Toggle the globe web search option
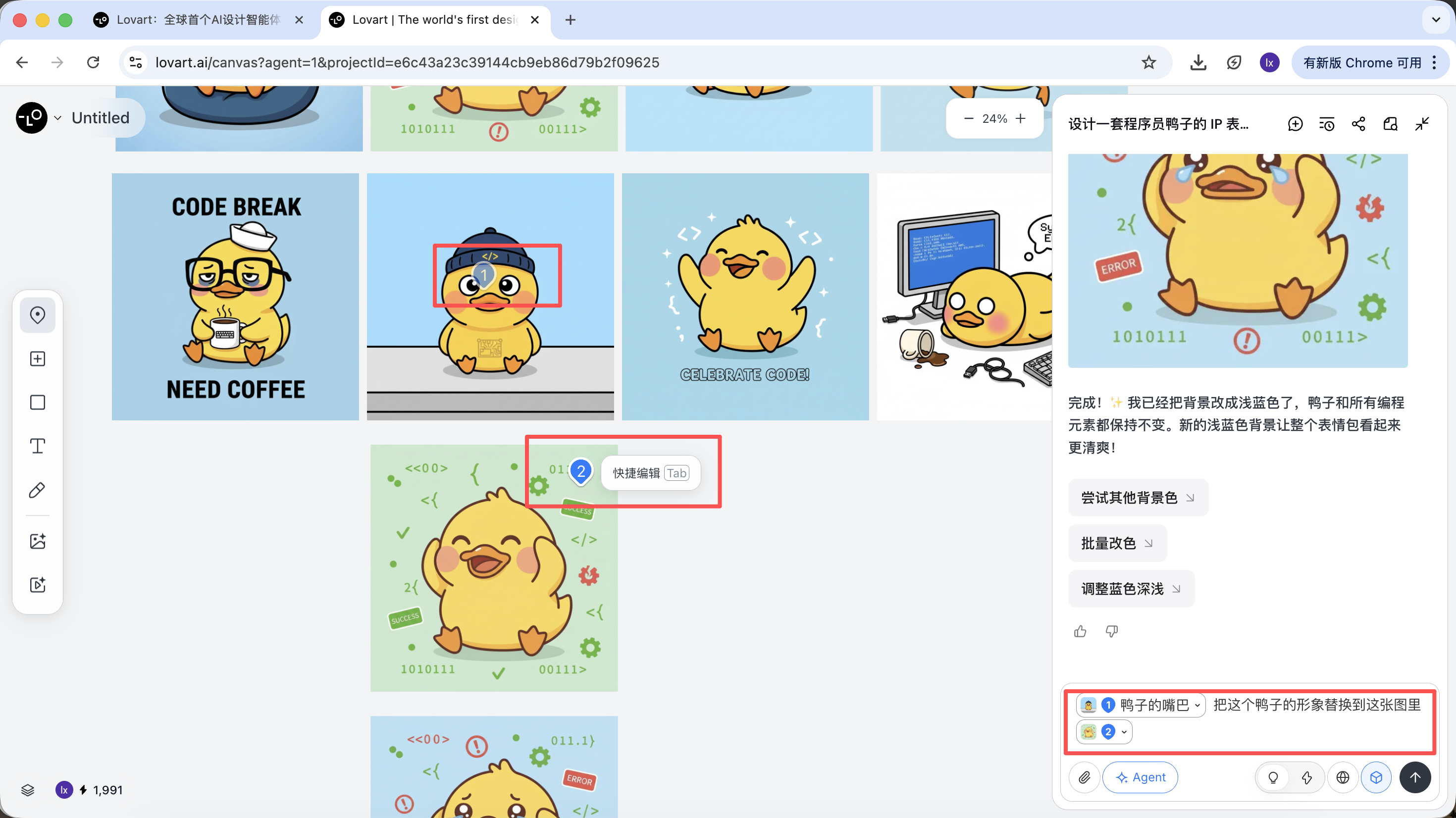The image size is (1456, 818). coord(1343,777)
